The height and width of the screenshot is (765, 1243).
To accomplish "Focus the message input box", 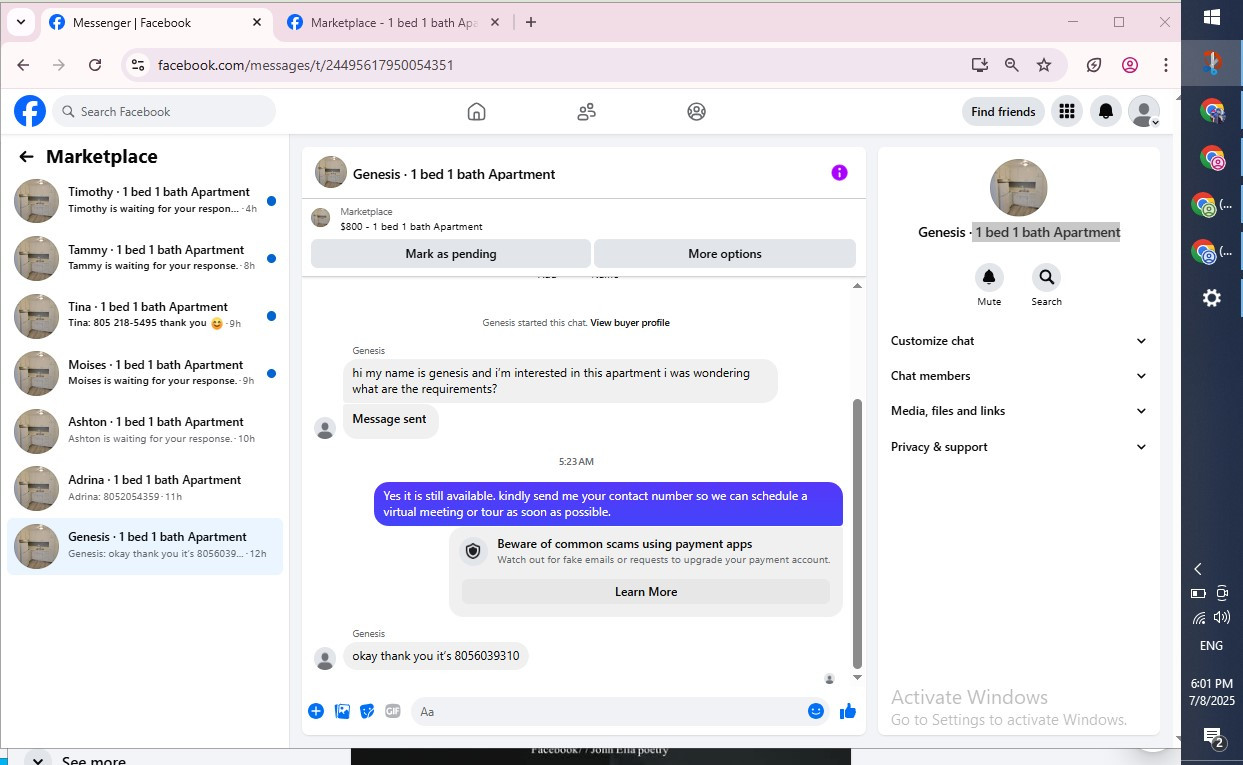I will click(607, 711).
